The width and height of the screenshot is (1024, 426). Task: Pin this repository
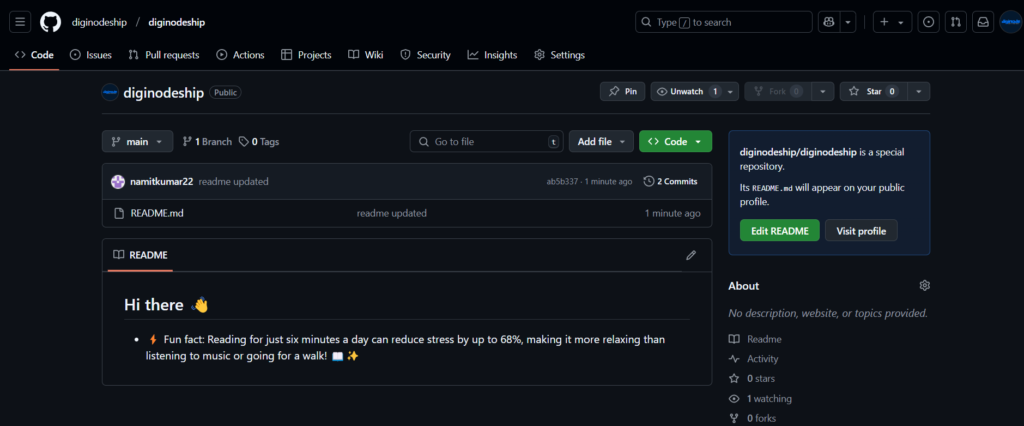pyautogui.click(x=622, y=91)
